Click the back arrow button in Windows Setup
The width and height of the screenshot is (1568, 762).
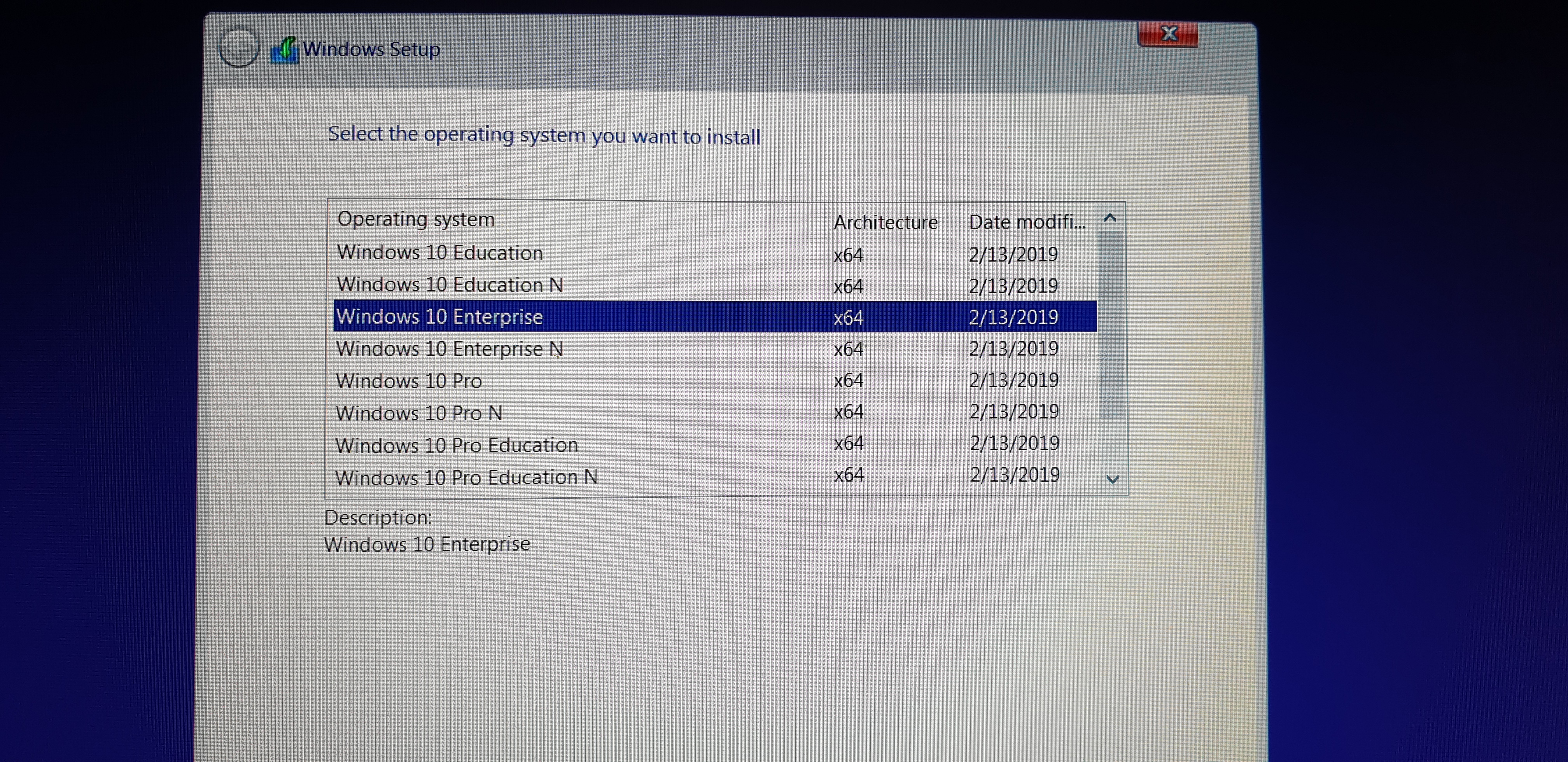239,47
